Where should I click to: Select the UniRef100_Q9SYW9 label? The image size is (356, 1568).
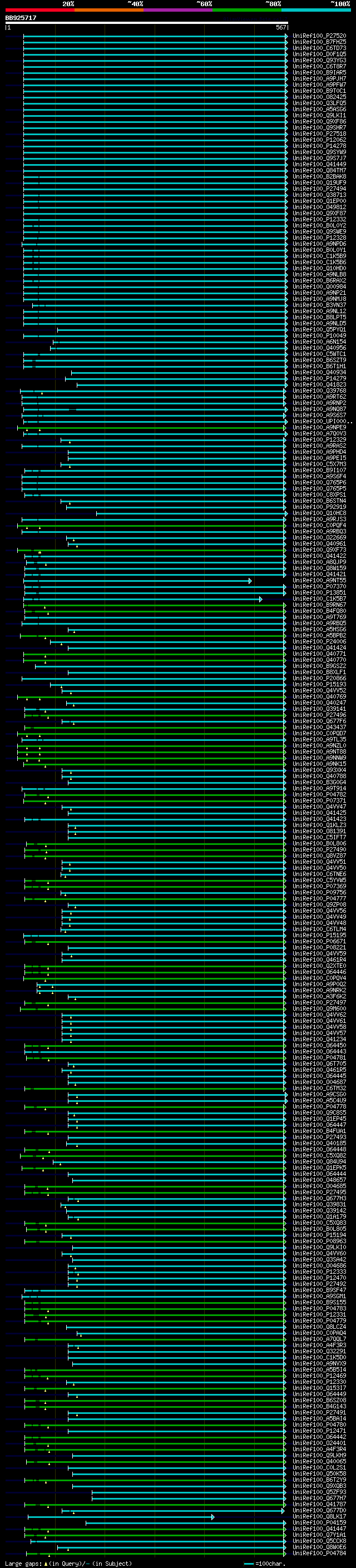319,152
